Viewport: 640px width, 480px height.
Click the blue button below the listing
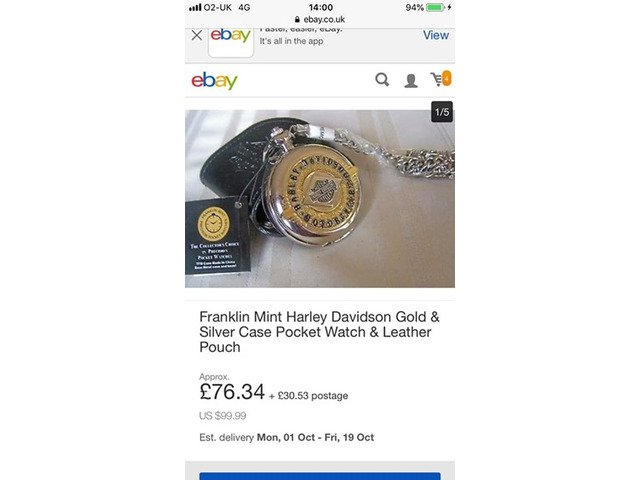pos(320,476)
